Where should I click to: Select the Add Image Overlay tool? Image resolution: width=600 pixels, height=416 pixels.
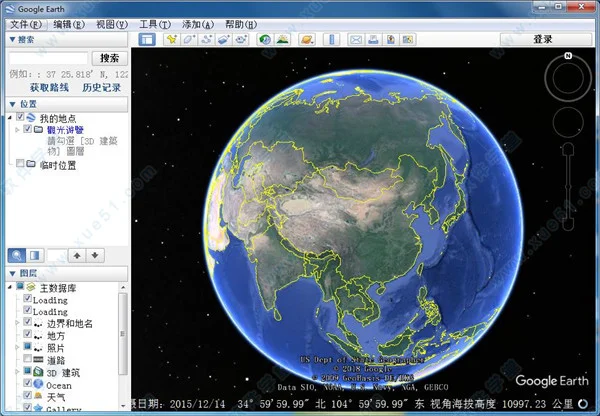coord(224,39)
